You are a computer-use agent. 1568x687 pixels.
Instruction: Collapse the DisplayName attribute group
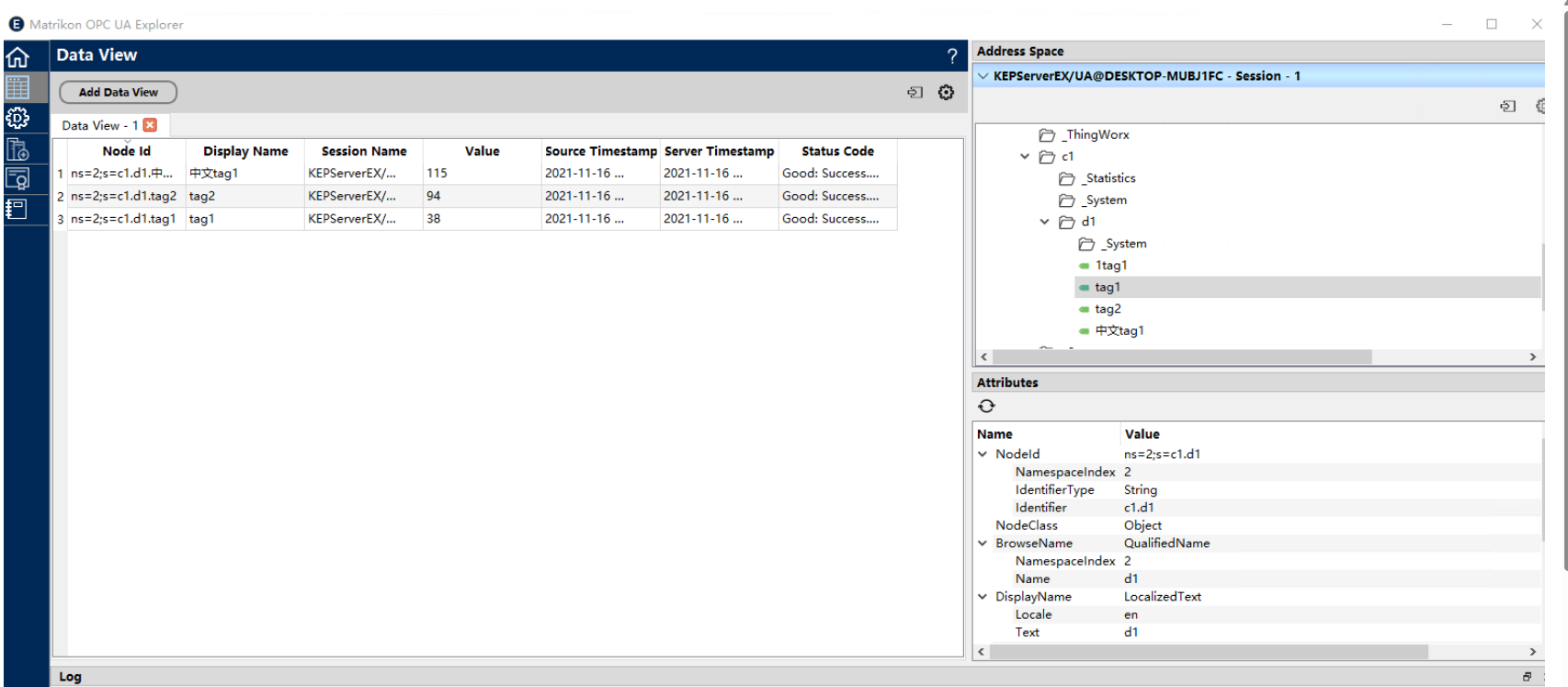(x=983, y=596)
